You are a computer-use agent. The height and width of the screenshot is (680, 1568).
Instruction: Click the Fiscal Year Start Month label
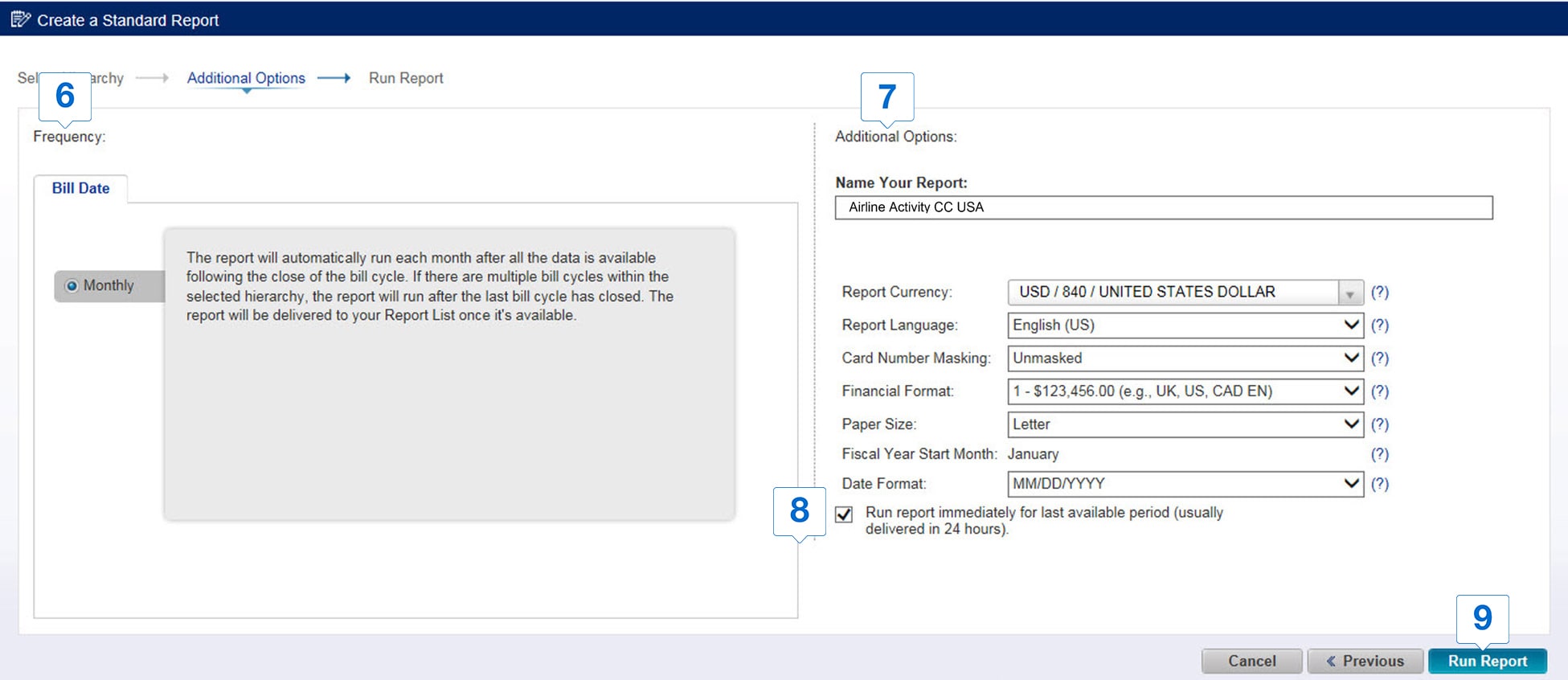[x=919, y=453]
